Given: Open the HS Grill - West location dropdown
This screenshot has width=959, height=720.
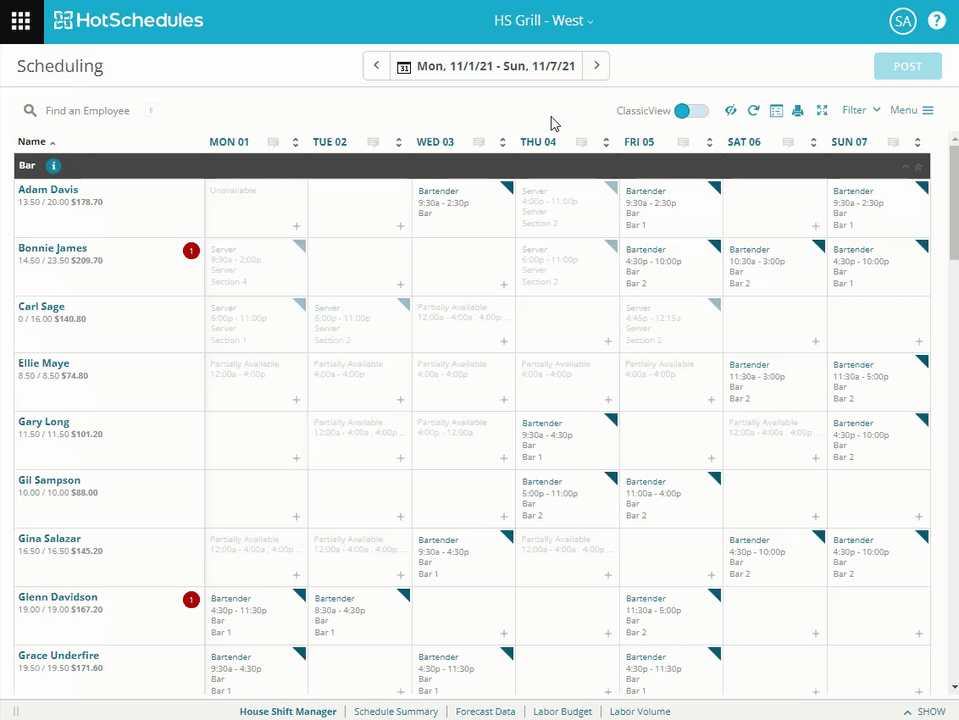Looking at the screenshot, I should (543, 21).
